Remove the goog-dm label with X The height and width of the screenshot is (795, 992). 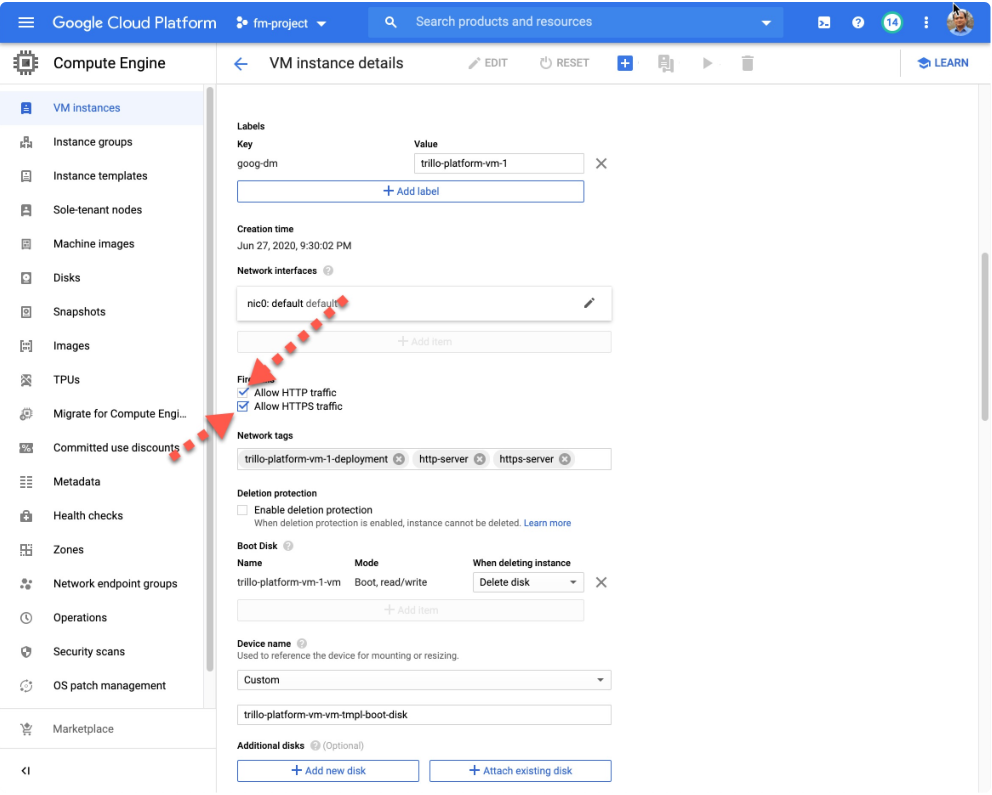(601, 164)
